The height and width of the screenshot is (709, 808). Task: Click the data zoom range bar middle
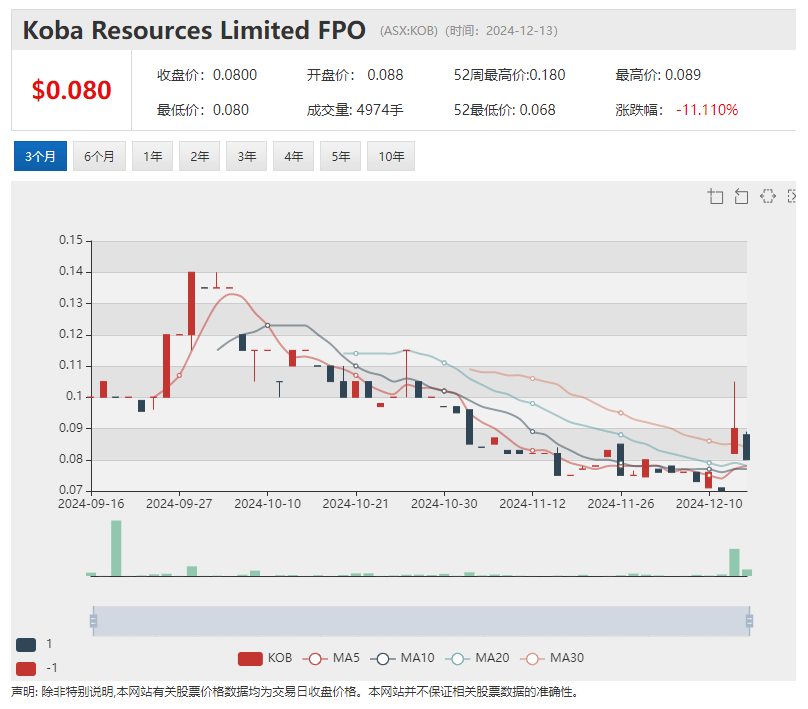pyautogui.click(x=420, y=621)
